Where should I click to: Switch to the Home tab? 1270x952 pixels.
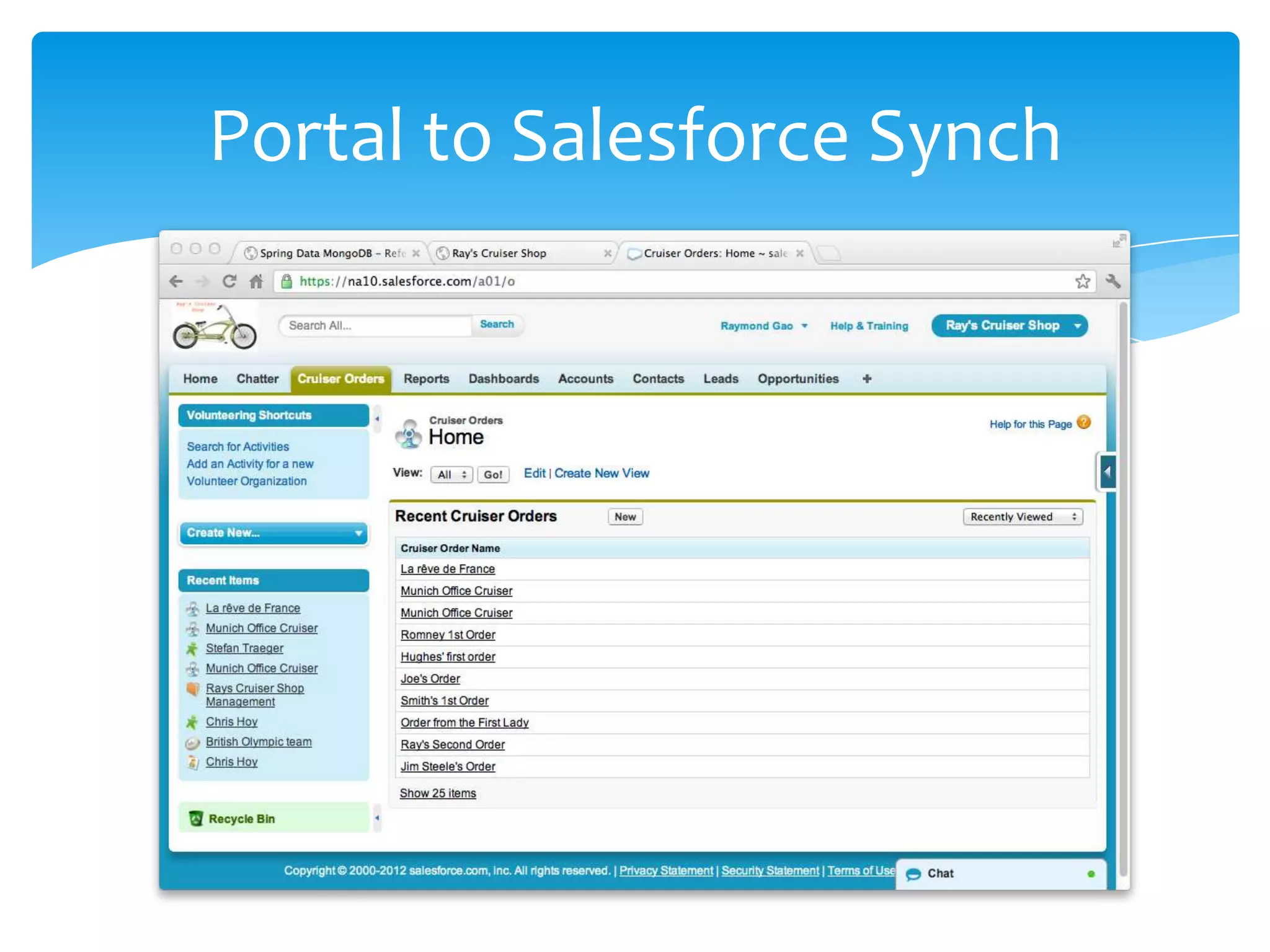(200, 379)
